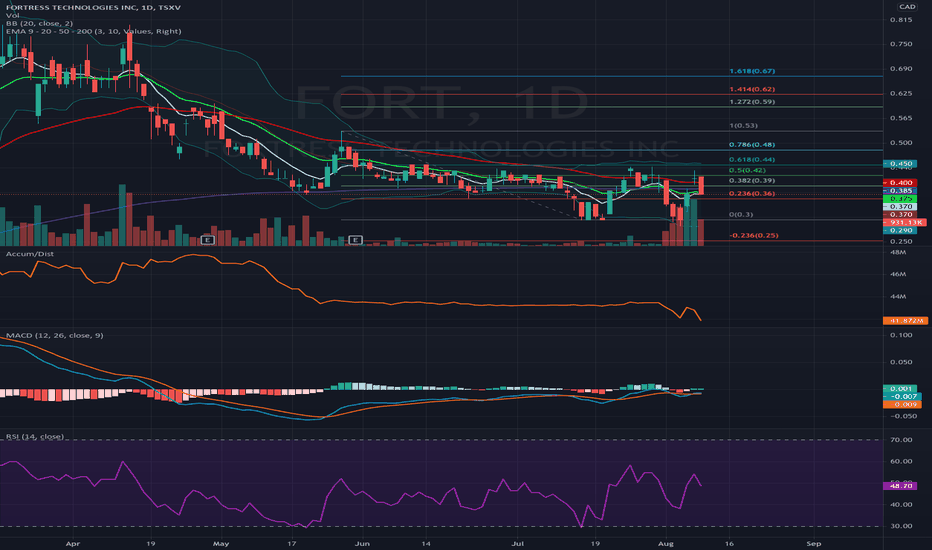Click the Jul date on time axis
The width and height of the screenshot is (932, 550).
518,543
